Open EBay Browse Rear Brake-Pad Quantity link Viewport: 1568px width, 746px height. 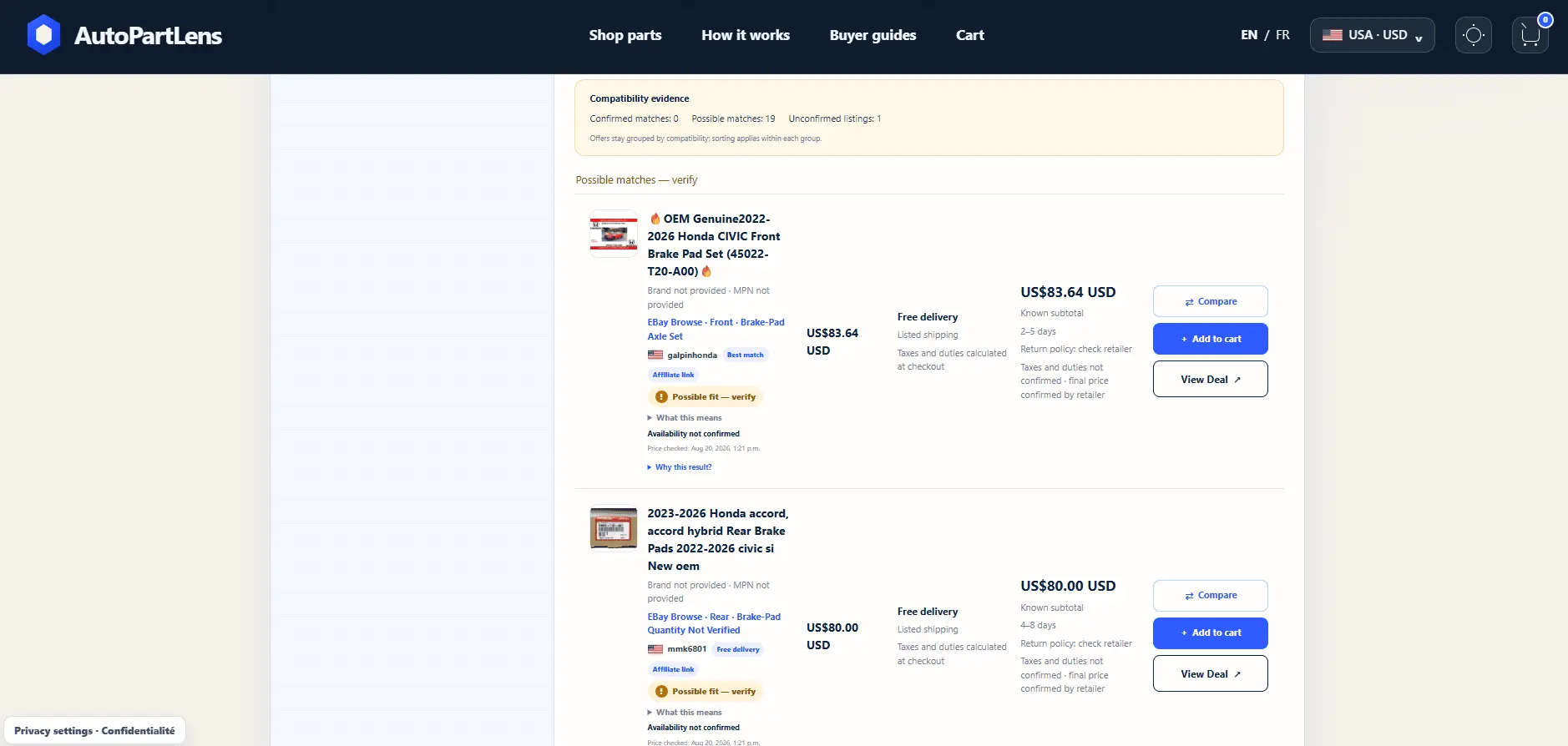(x=714, y=623)
